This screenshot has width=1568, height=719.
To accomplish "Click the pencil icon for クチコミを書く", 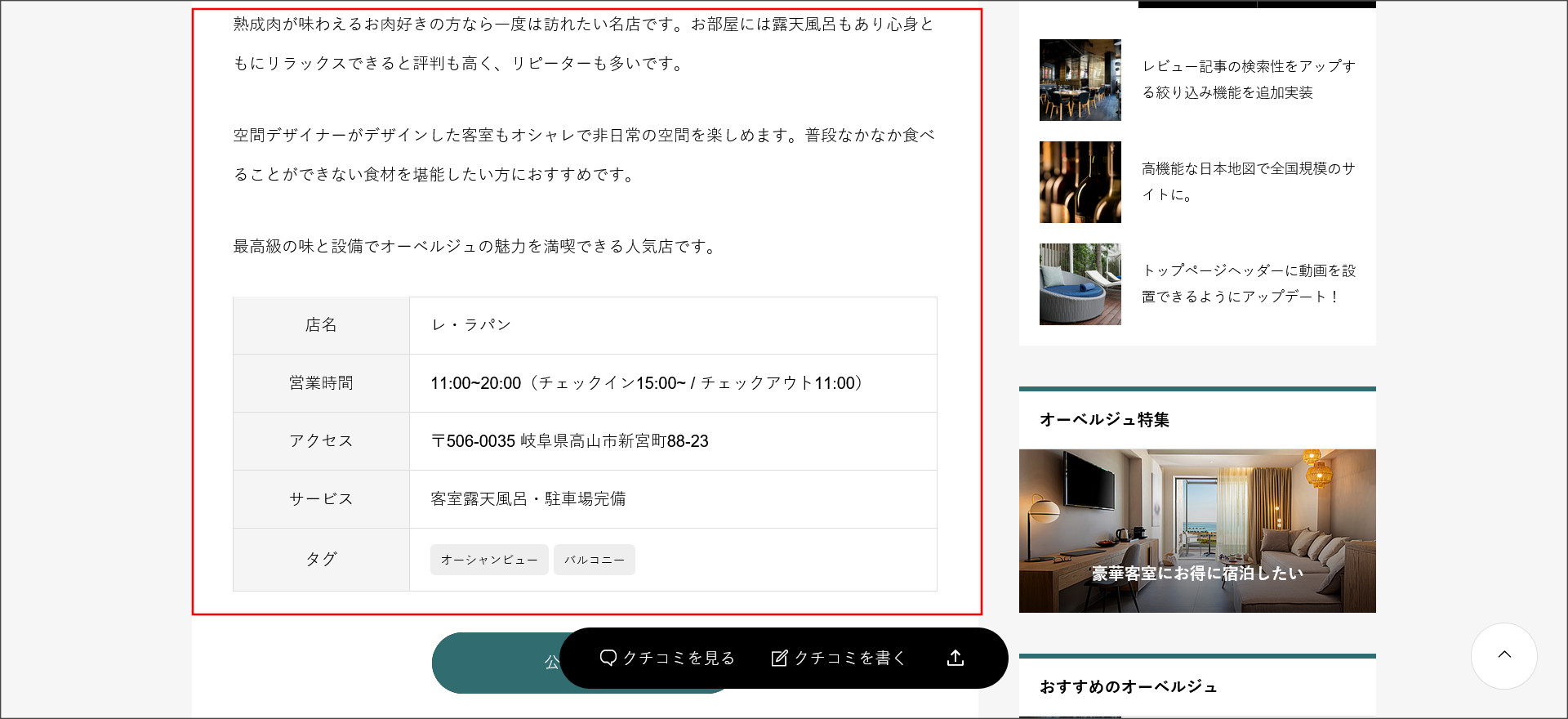I will click(x=779, y=658).
